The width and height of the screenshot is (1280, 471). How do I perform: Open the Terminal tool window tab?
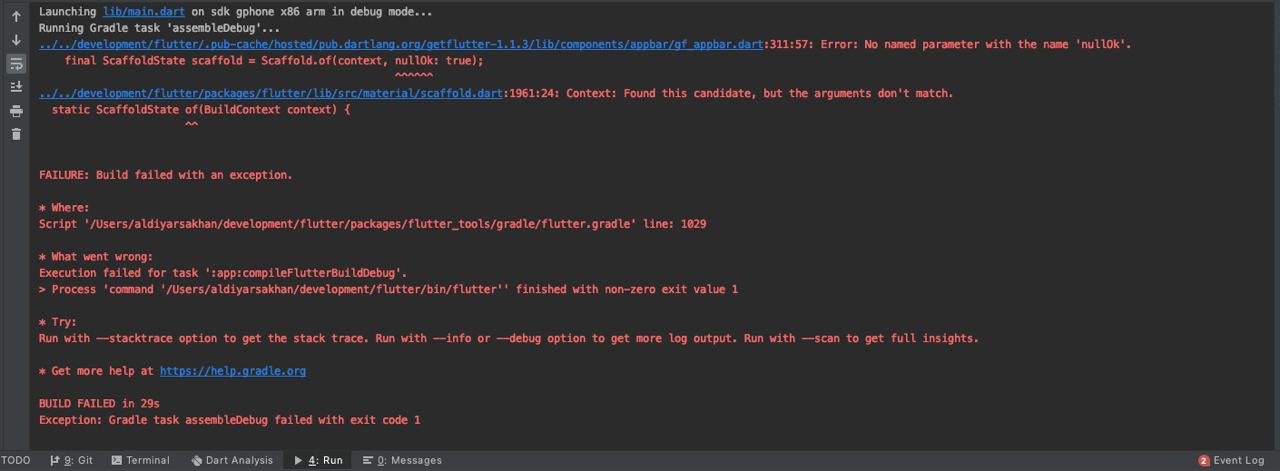click(140, 460)
